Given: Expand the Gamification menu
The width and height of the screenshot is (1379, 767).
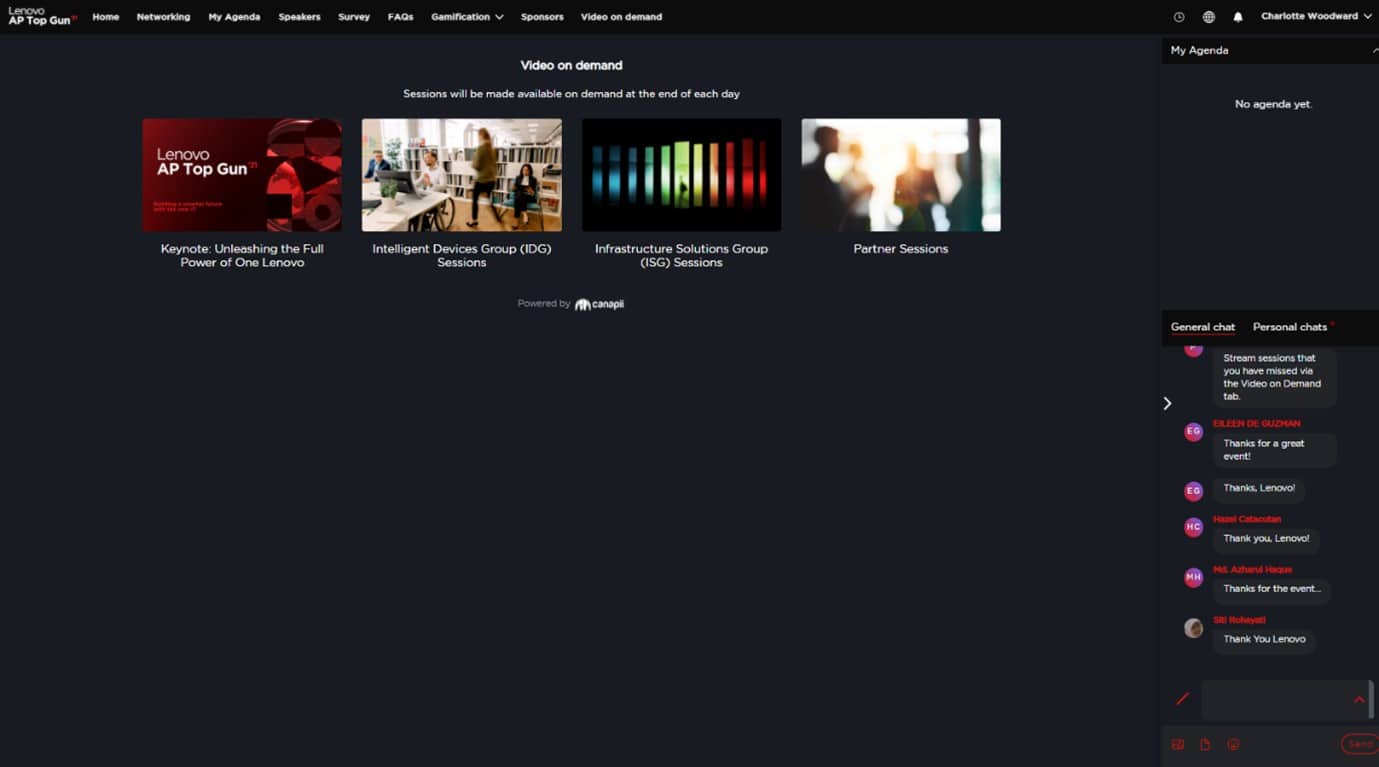Looking at the screenshot, I should pyautogui.click(x=467, y=17).
